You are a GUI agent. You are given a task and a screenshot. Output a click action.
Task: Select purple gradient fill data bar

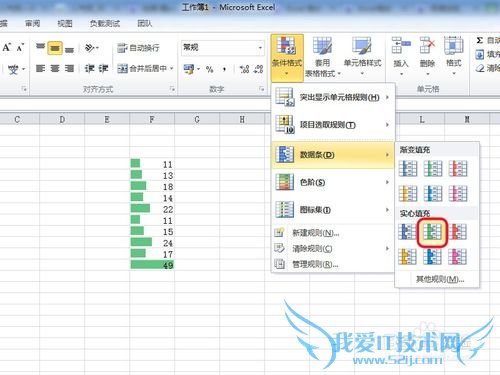[458, 194]
